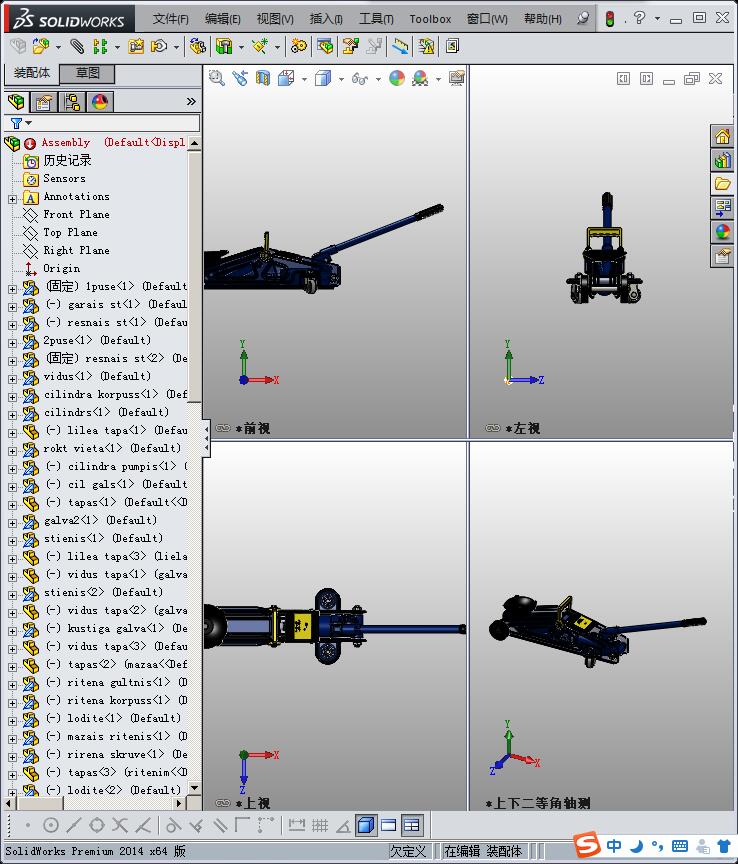Open the Hide/Show Items dropdown arrow

pos(378,79)
